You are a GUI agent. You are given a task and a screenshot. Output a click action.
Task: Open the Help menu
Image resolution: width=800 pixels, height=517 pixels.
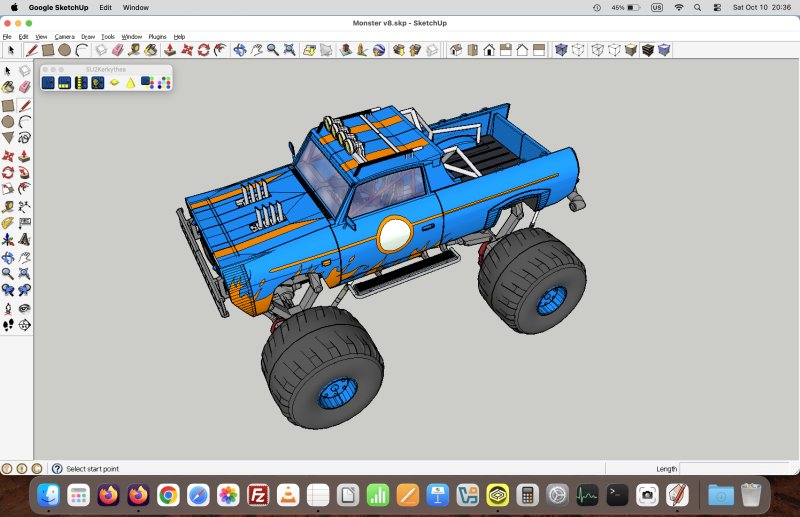click(179, 37)
